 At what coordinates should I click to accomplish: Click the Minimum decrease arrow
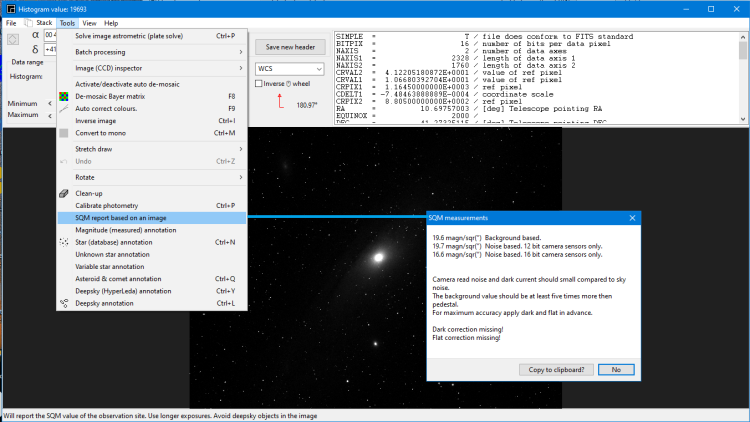pos(50,103)
